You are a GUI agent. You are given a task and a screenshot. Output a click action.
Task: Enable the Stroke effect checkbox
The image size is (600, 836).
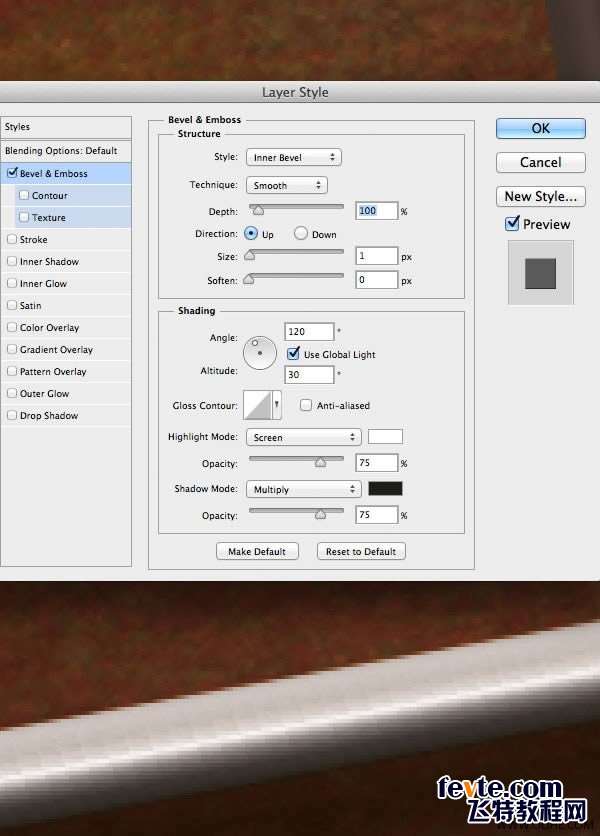pyautogui.click(x=12, y=239)
